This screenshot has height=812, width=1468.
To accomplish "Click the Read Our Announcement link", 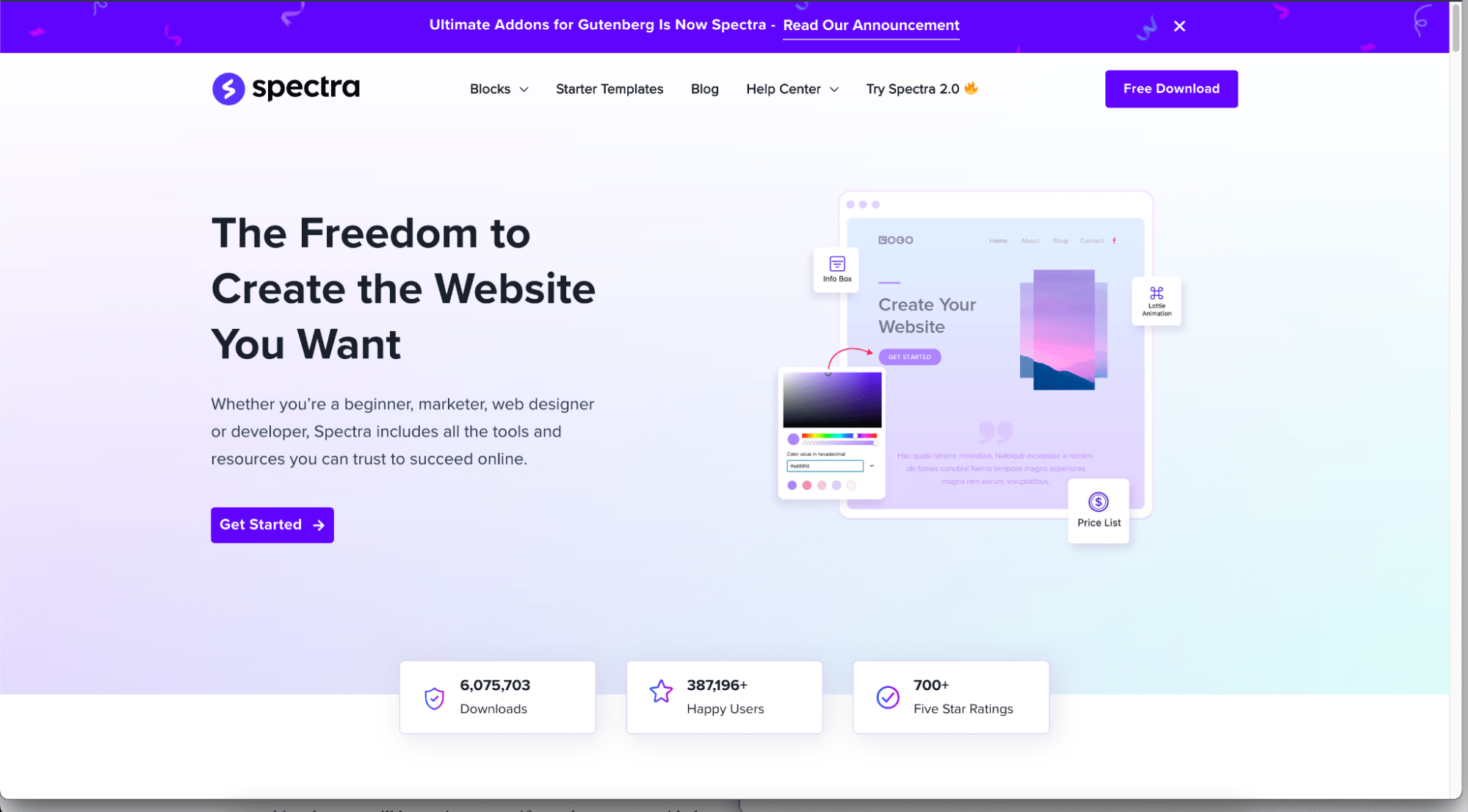I will (x=870, y=25).
